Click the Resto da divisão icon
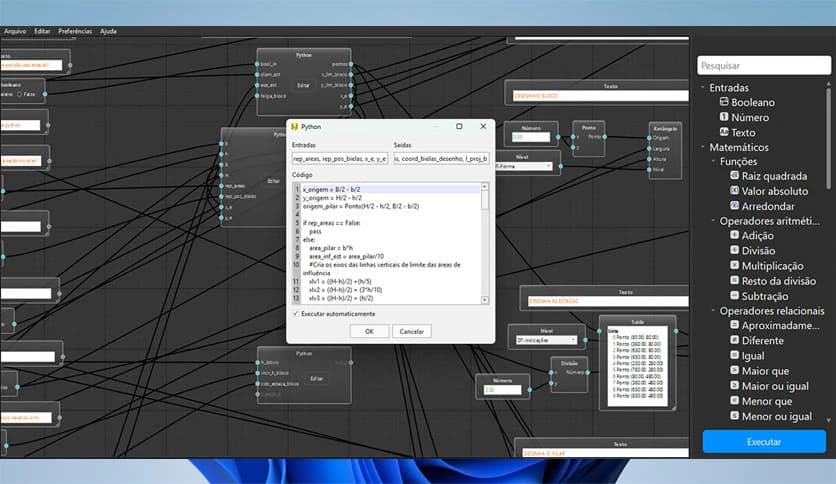Viewport: 836px width, 484px height. 734,280
